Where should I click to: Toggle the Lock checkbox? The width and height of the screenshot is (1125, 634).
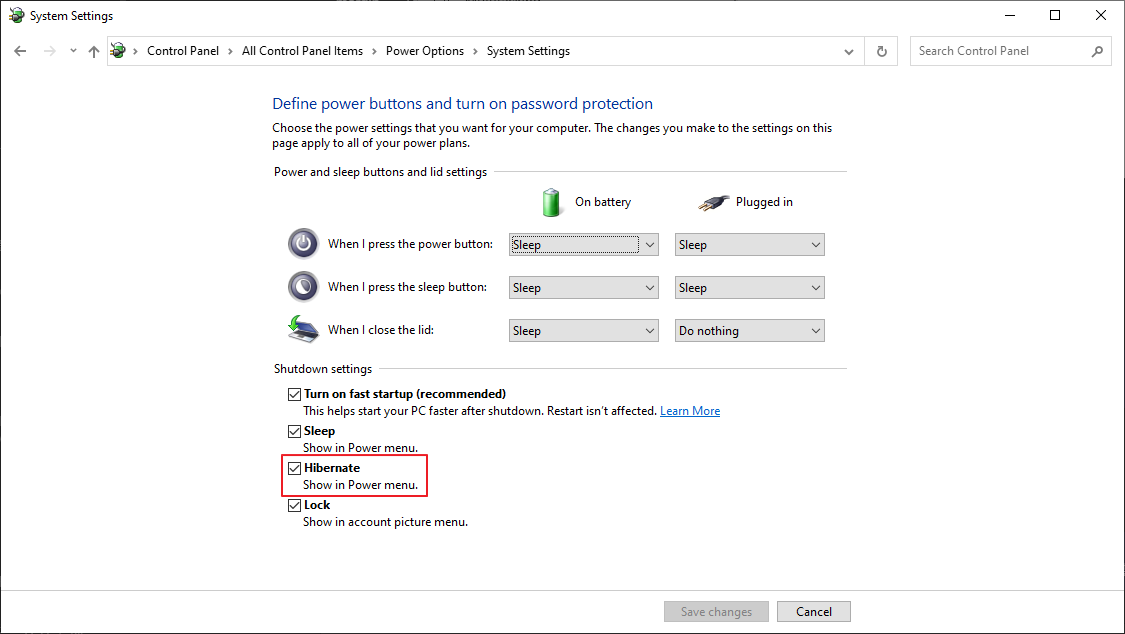(x=294, y=506)
